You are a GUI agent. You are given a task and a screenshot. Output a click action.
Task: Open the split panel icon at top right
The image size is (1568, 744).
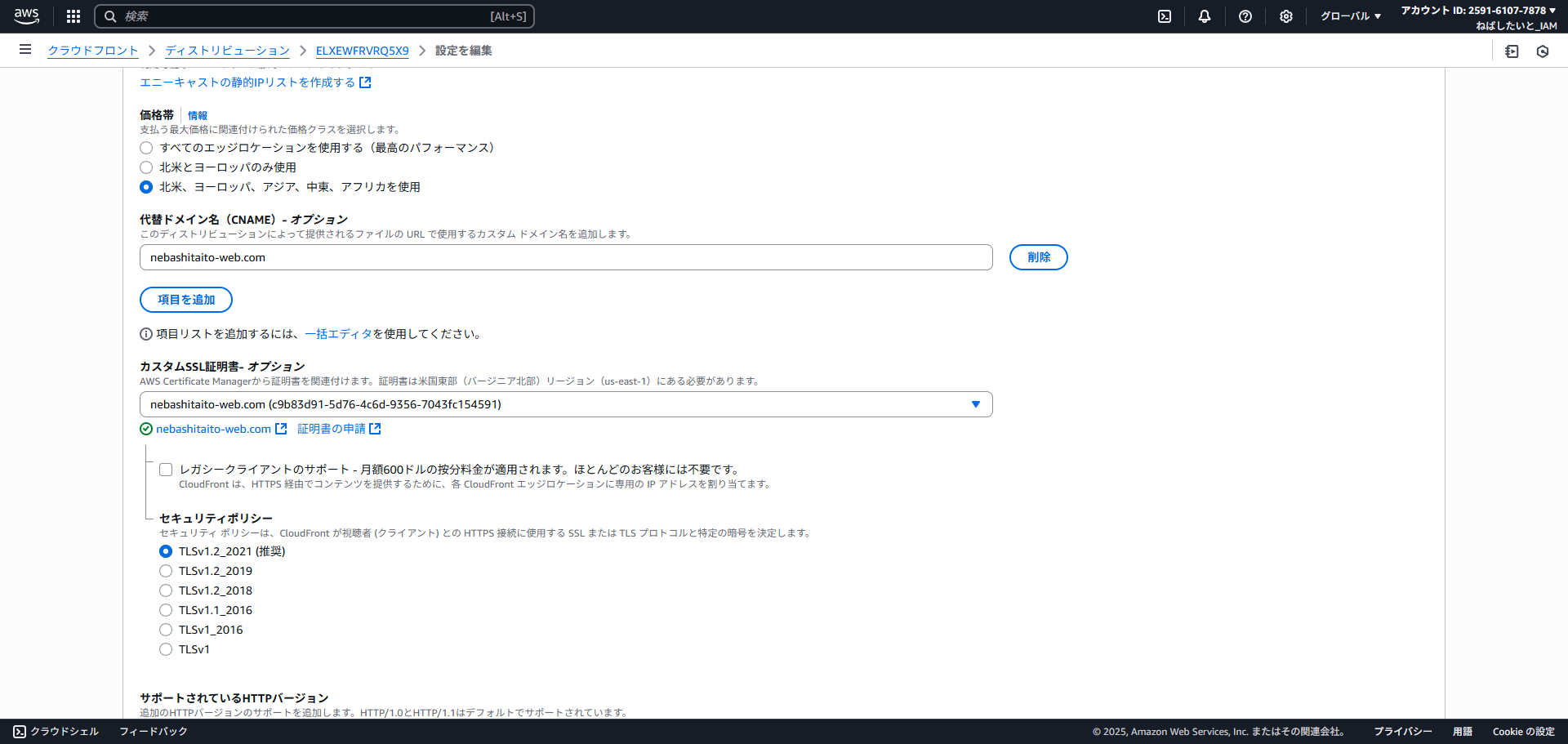tap(1512, 51)
